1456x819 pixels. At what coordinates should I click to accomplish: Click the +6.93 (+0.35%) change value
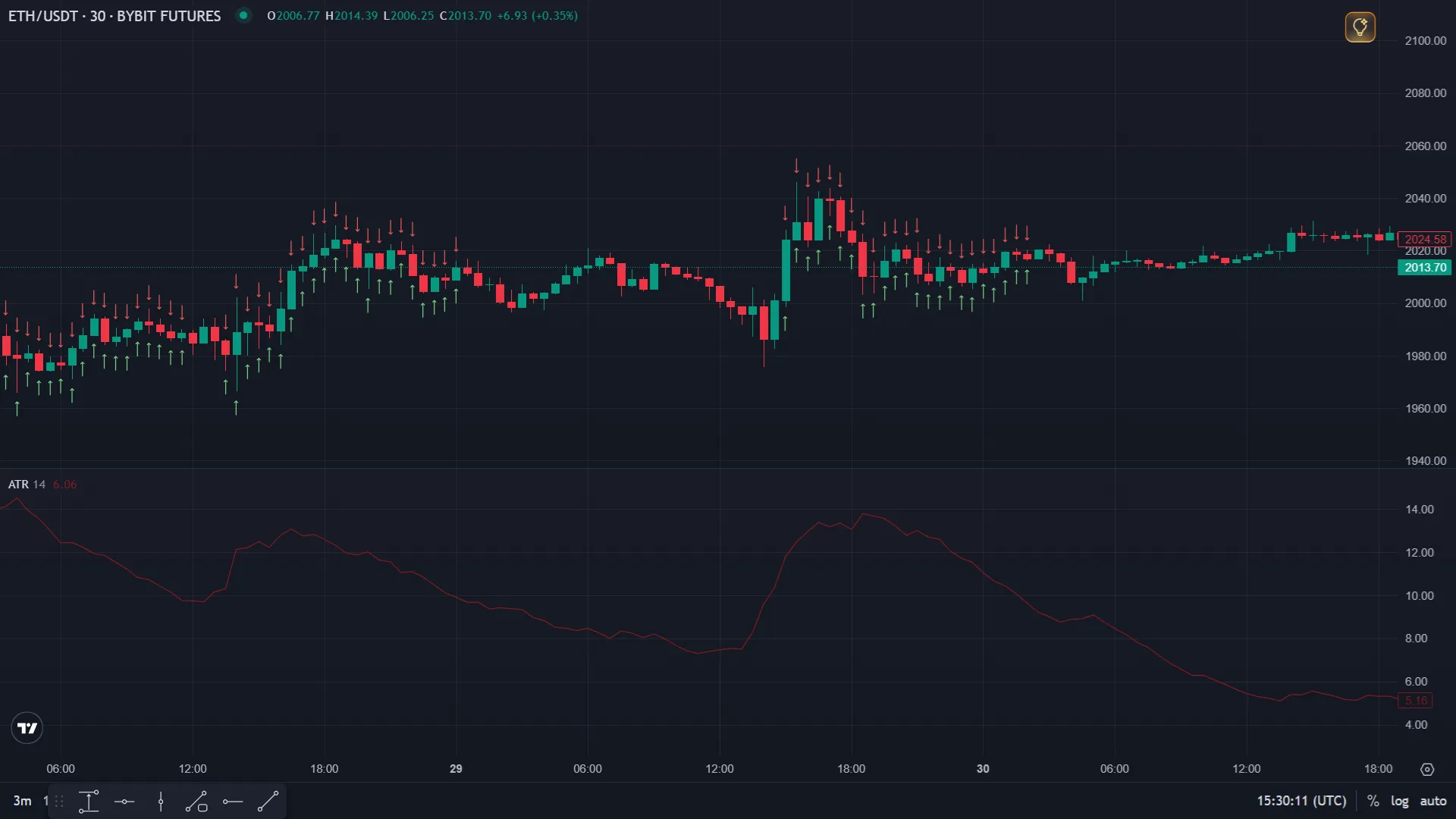pyautogui.click(x=537, y=16)
